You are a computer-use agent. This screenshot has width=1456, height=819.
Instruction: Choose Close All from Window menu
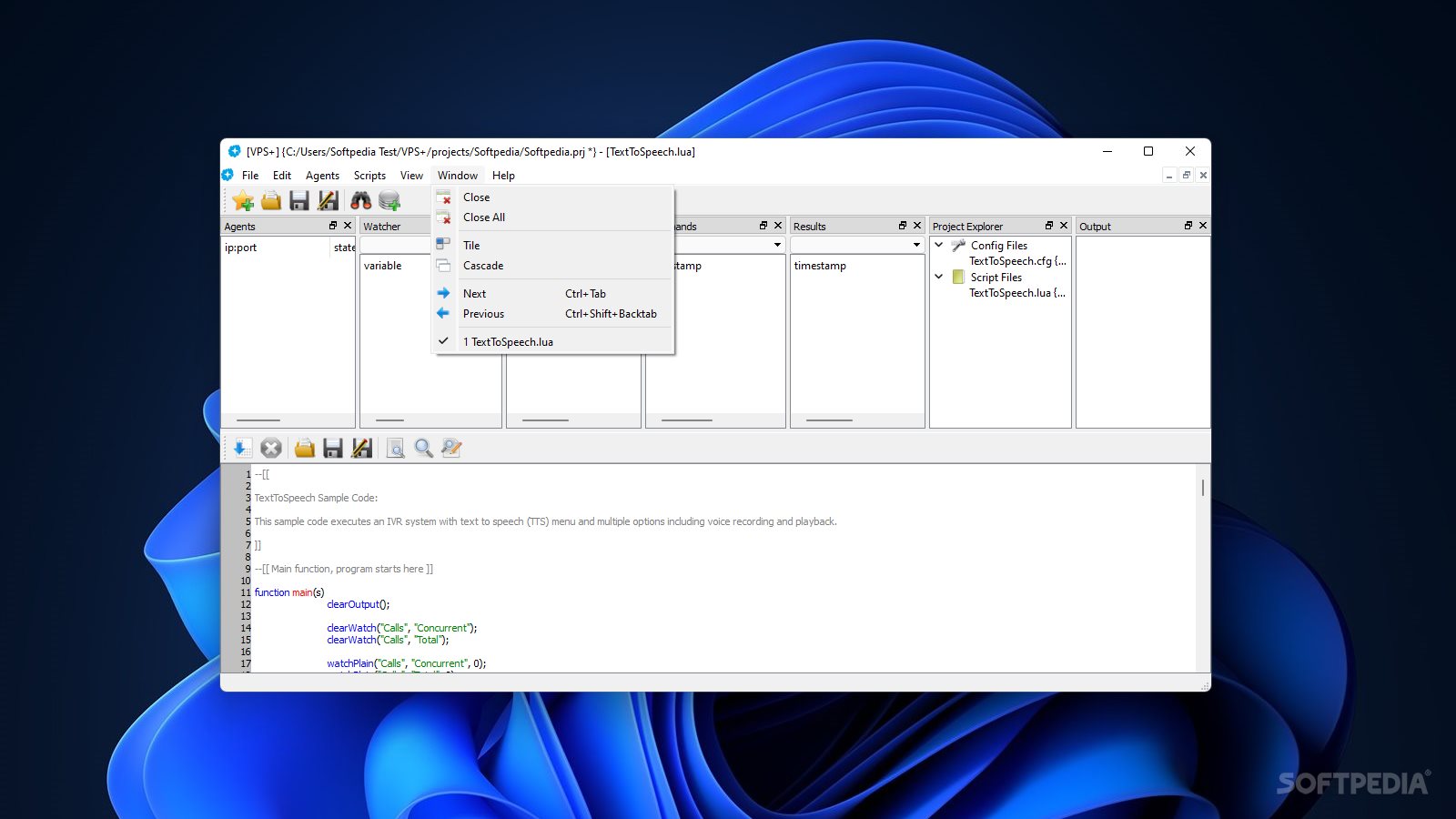pos(553,217)
